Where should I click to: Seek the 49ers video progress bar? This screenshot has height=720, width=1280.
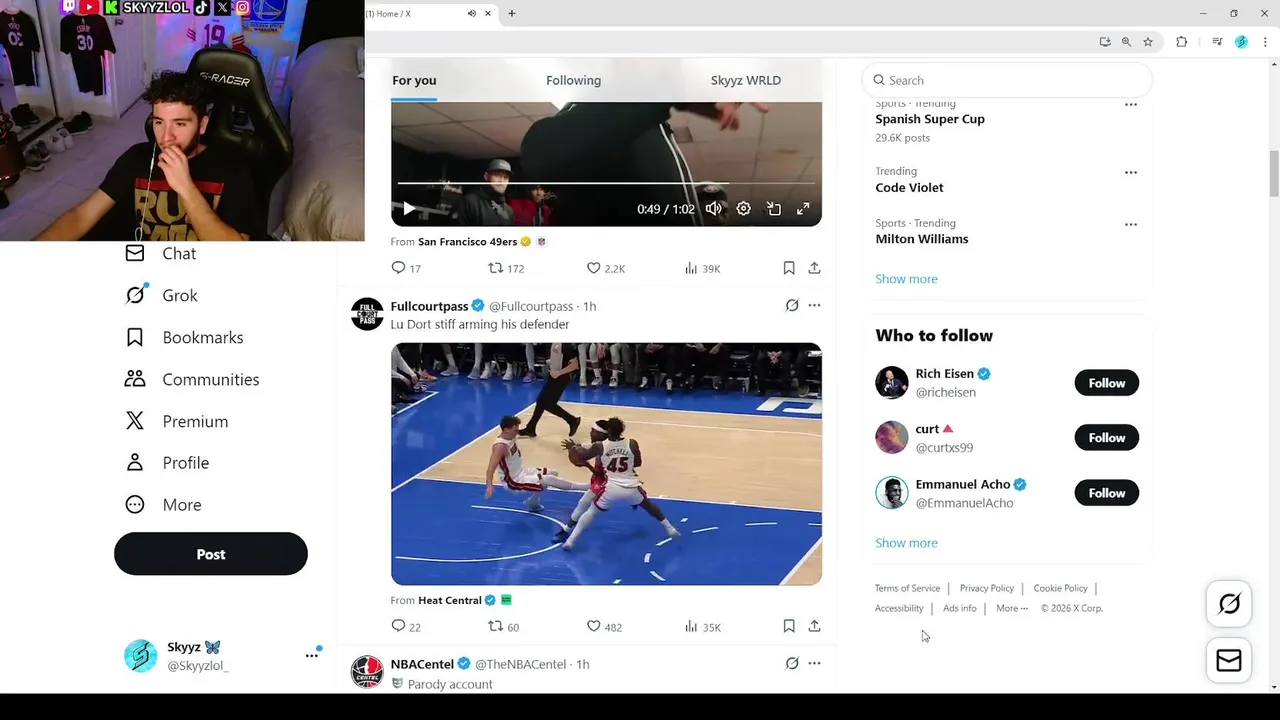click(x=606, y=184)
